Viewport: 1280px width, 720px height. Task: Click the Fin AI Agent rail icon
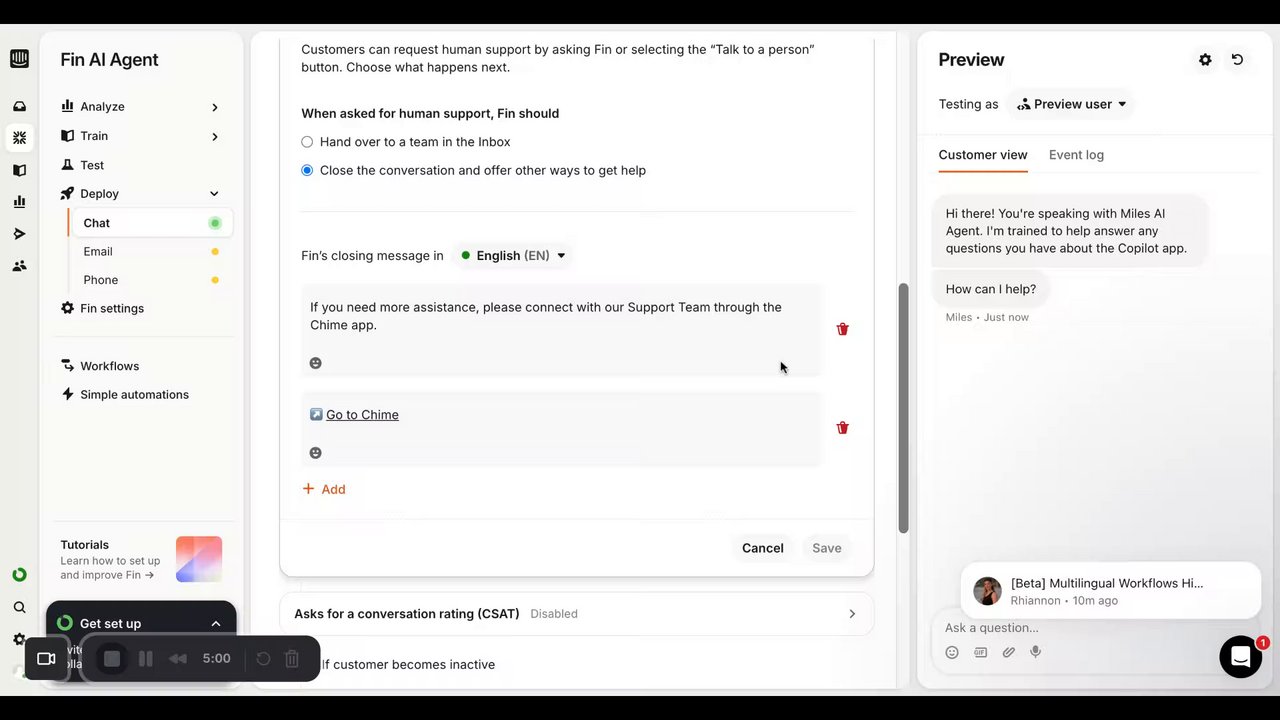(x=19, y=138)
